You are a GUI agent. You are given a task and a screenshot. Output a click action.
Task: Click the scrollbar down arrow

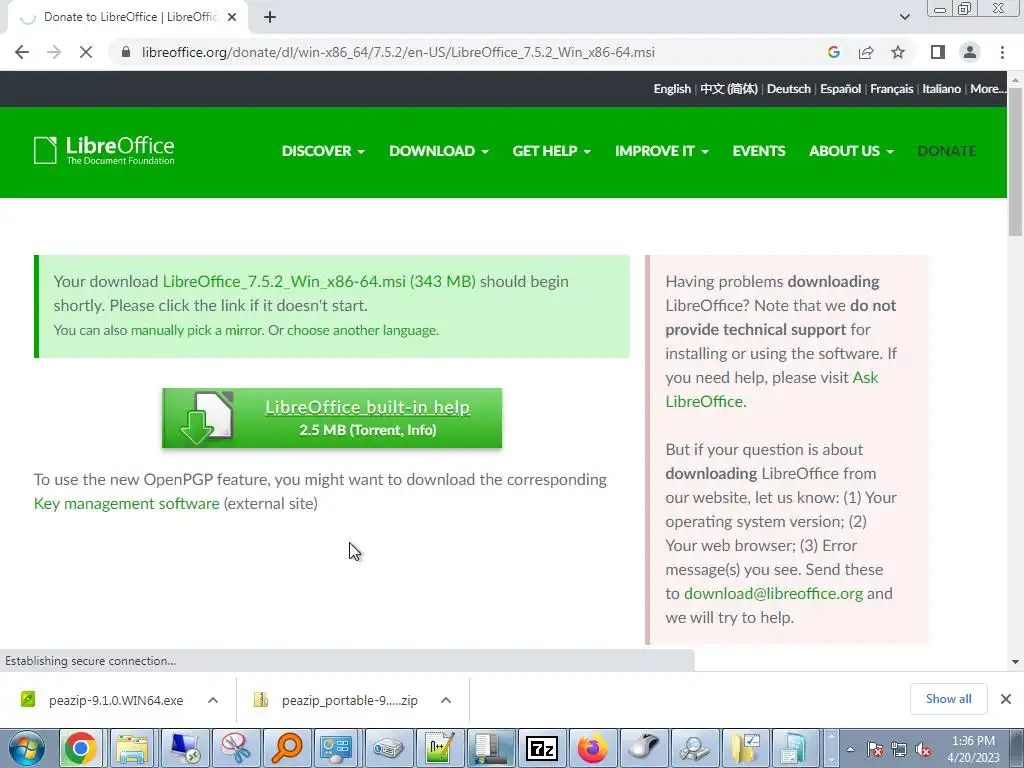(x=1015, y=662)
